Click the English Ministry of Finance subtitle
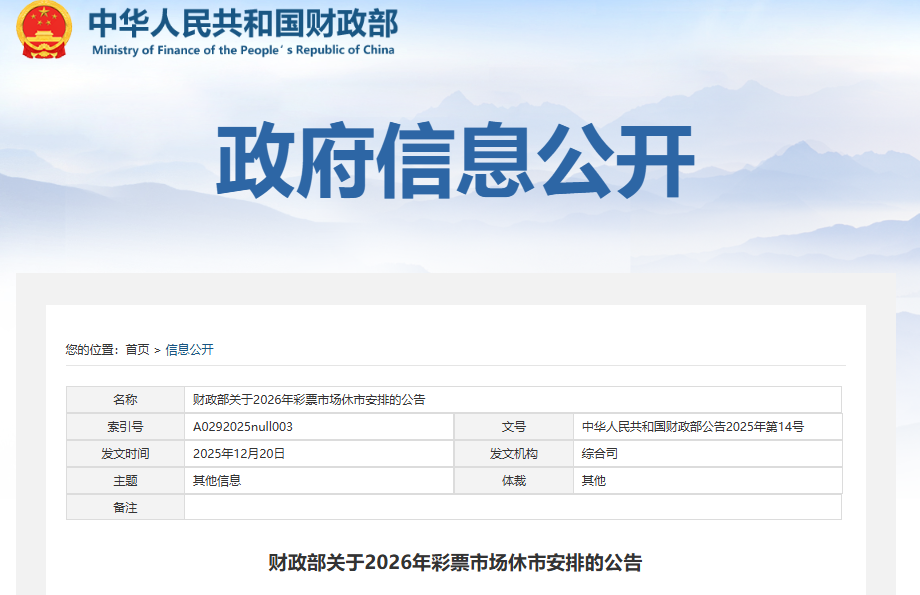Image resolution: width=920 pixels, height=595 pixels. [243, 50]
